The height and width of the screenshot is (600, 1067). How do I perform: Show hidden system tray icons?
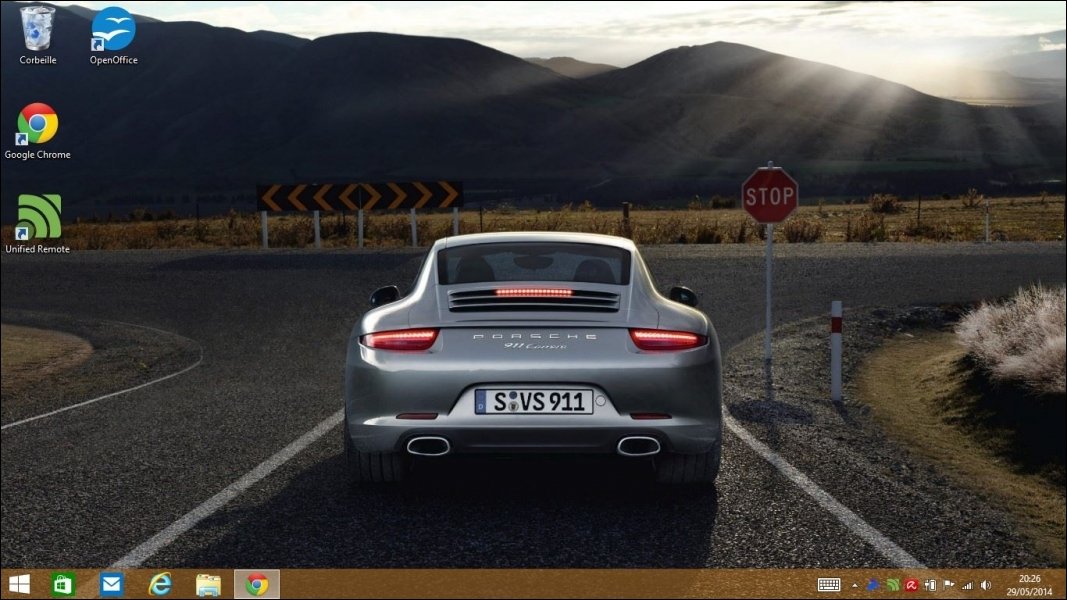[855, 585]
